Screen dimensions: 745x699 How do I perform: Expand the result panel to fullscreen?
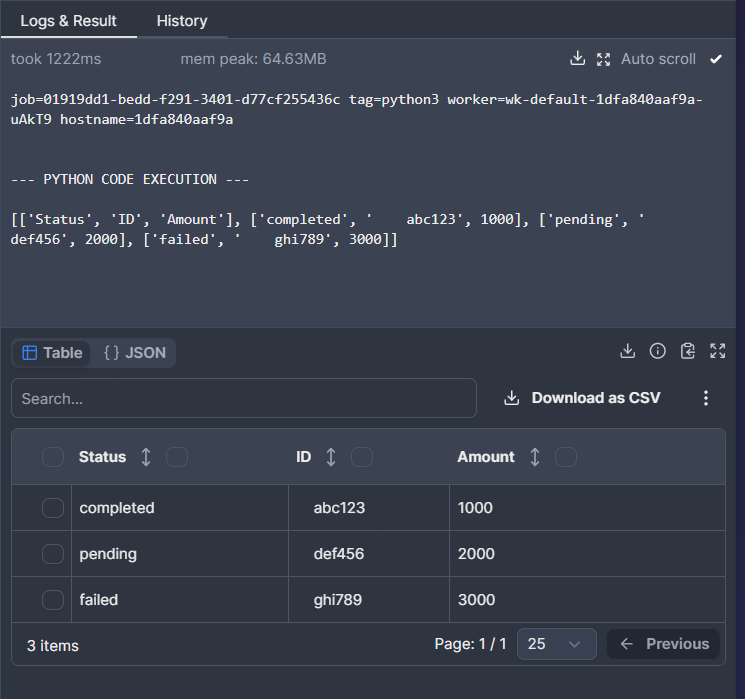717,351
